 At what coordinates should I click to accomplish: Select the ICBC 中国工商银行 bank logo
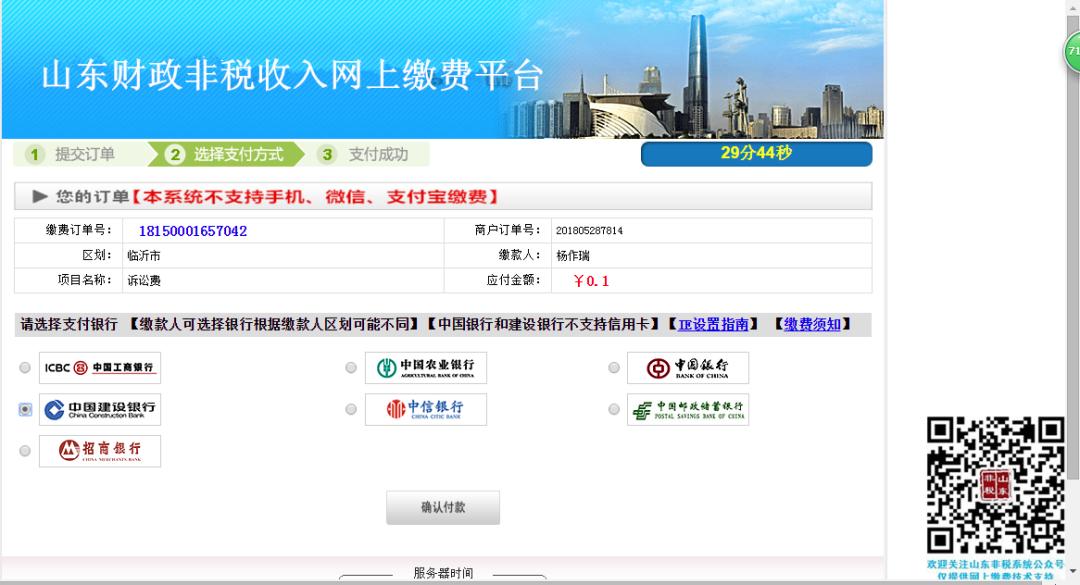(100, 367)
